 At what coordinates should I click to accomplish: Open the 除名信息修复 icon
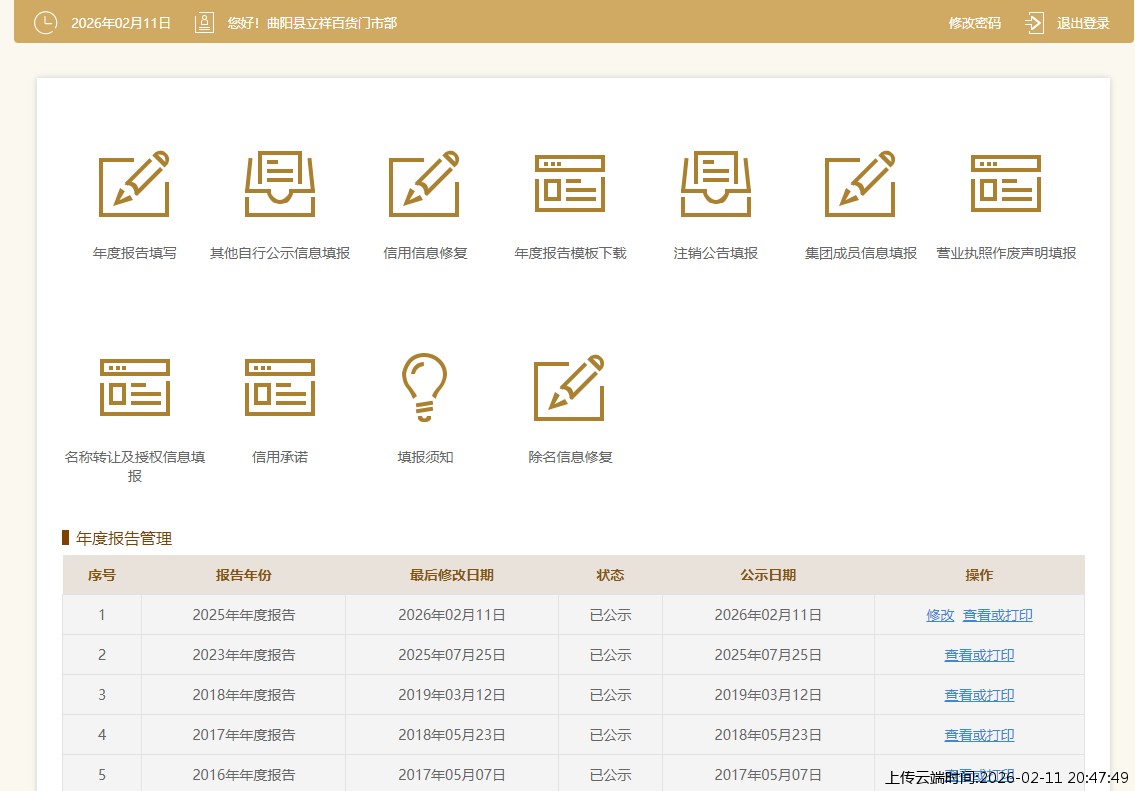pos(570,387)
